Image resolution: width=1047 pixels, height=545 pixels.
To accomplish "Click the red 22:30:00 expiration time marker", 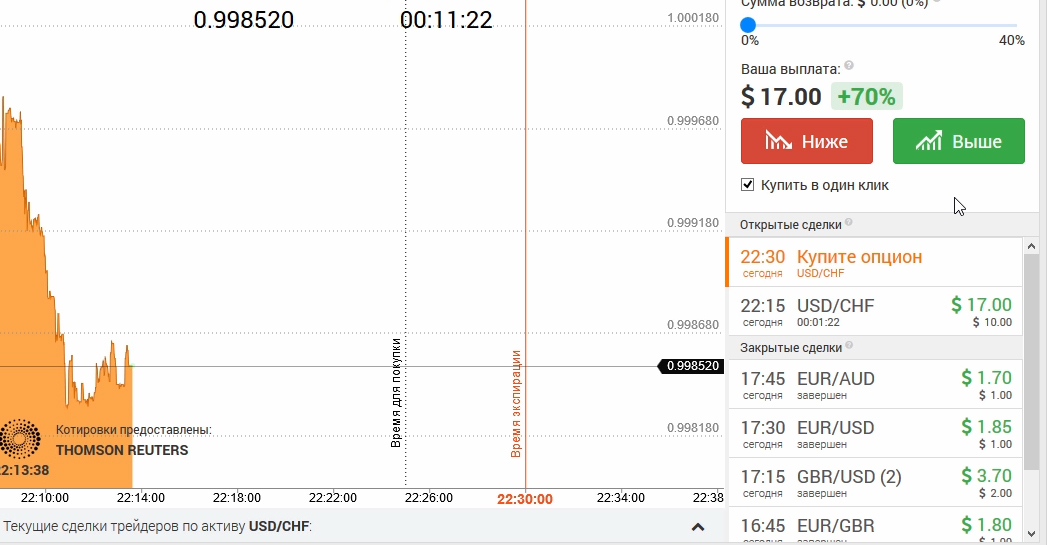I will pos(525,498).
